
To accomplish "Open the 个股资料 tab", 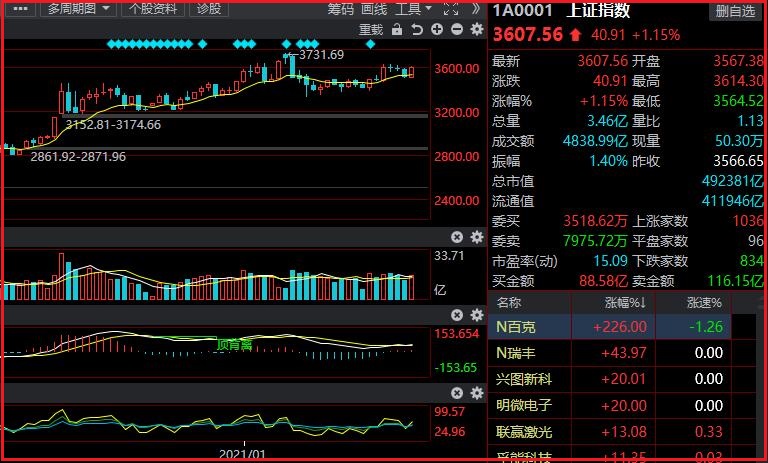I will coord(153,9).
